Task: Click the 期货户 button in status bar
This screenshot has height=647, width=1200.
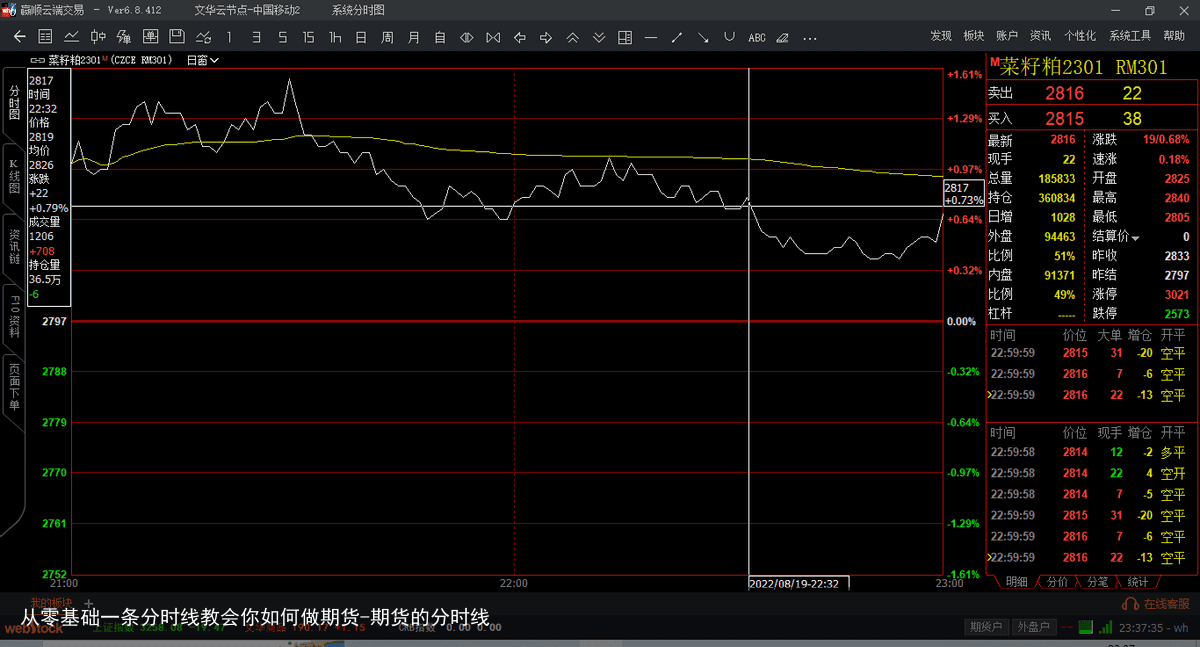Action: [x=985, y=627]
